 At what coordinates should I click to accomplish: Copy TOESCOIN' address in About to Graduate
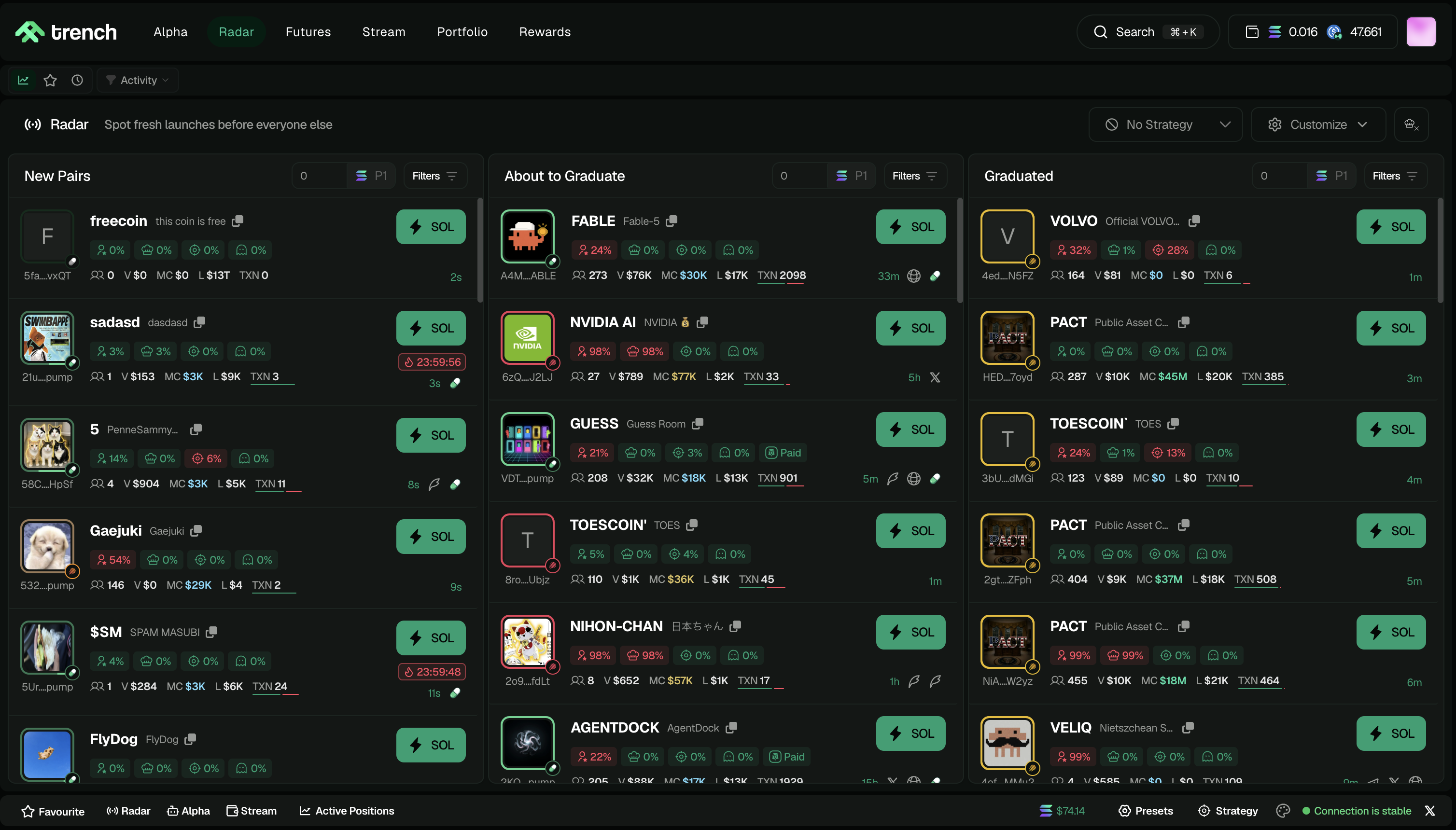(x=692, y=525)
